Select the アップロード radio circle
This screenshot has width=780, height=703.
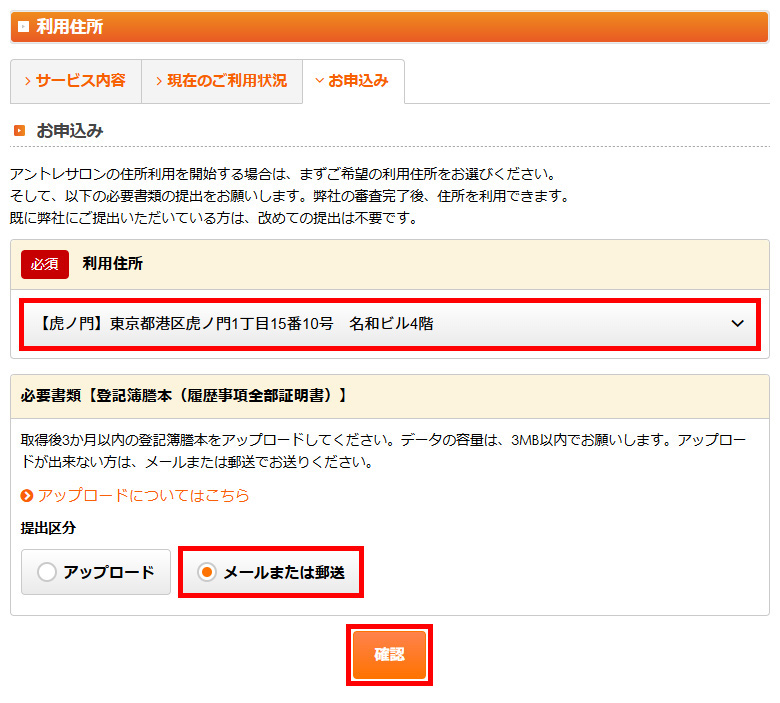click(x=46, y=573)
